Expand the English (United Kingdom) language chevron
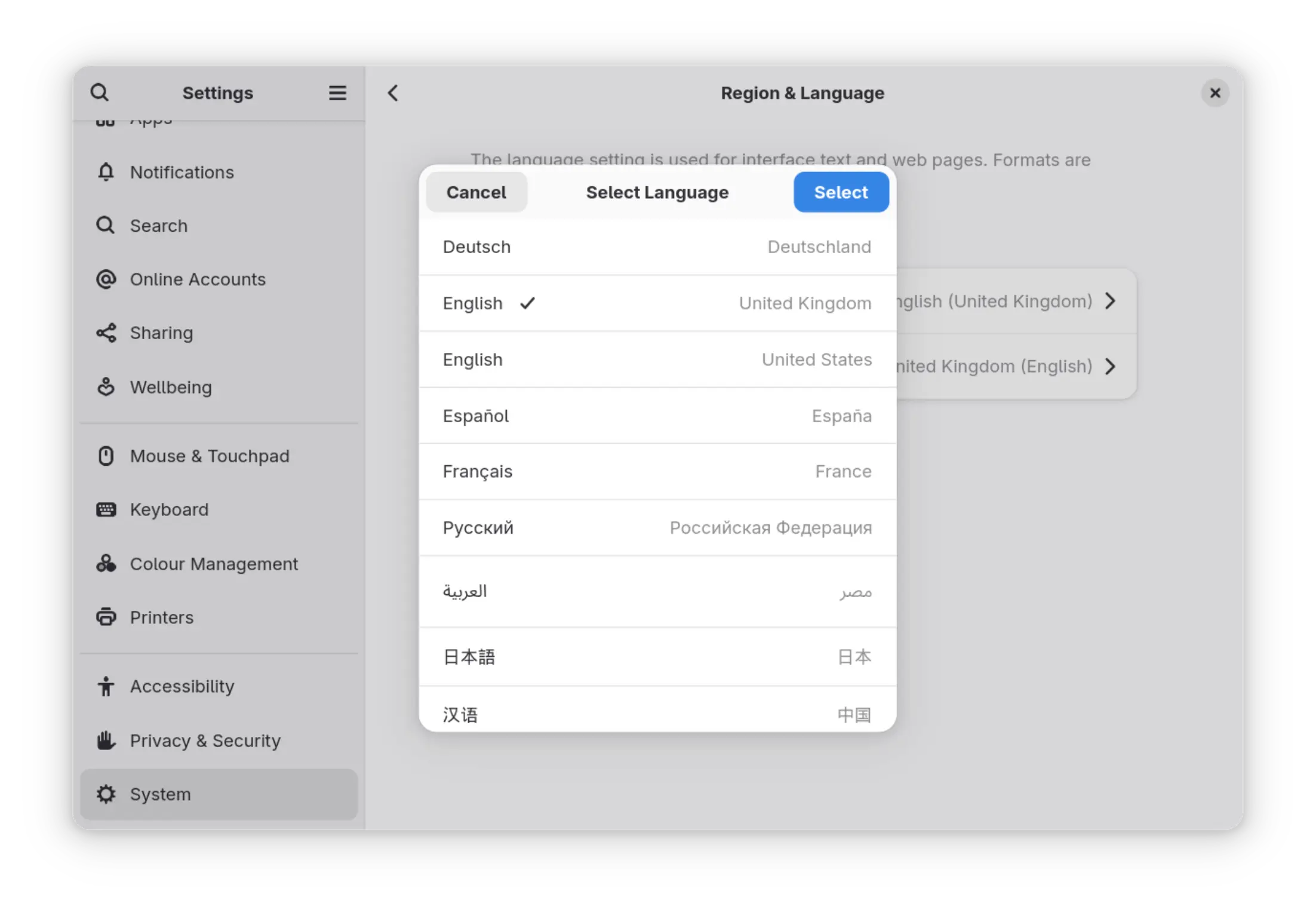1316x910 pixels. point(1109,301)
